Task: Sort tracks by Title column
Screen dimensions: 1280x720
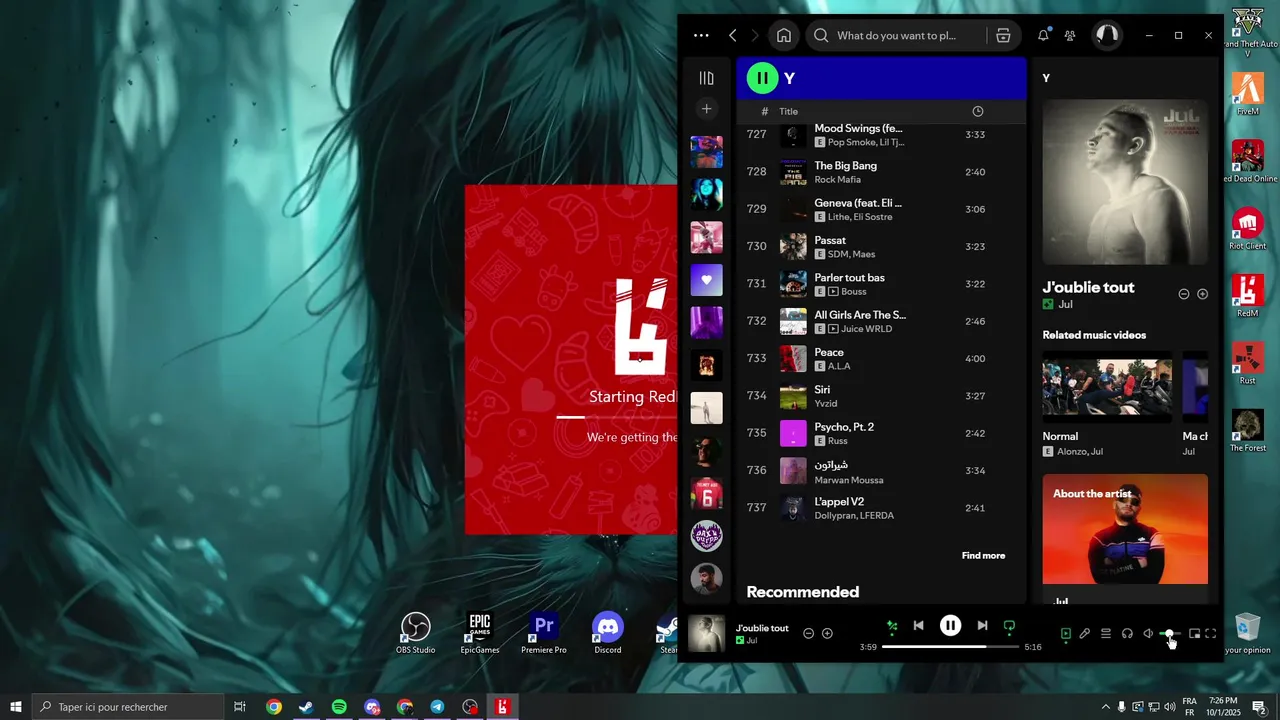Action: [x=789, y=111]
